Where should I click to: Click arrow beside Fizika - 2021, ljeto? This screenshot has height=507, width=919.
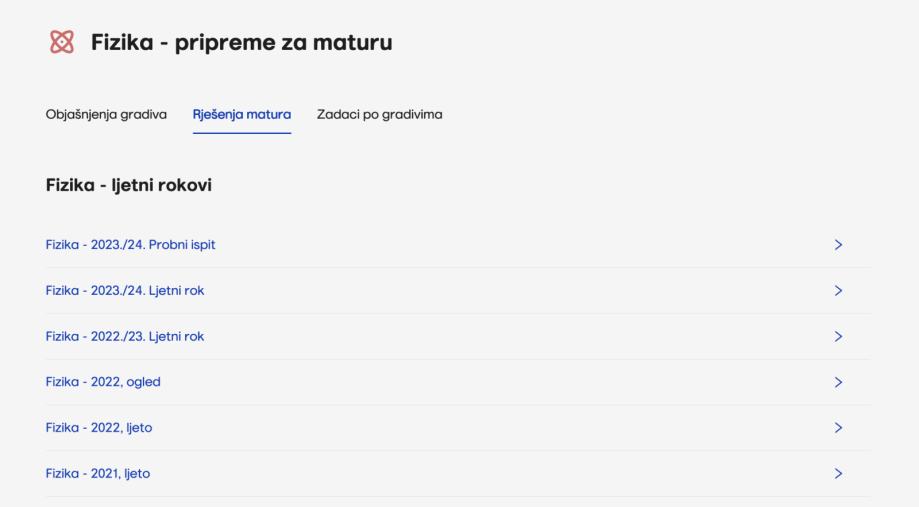tap(838, 474)
